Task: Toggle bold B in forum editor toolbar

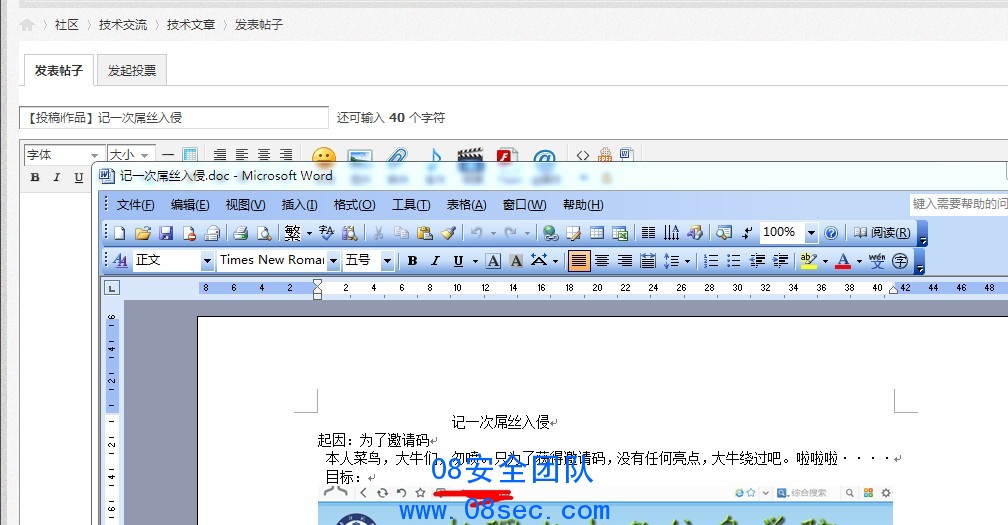Action: [35, 177]
